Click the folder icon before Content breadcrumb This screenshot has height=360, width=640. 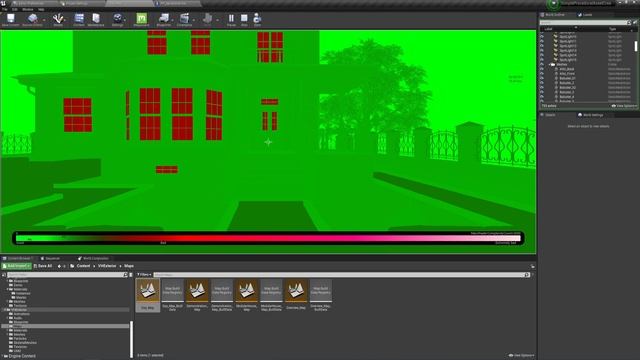(72, 266)
